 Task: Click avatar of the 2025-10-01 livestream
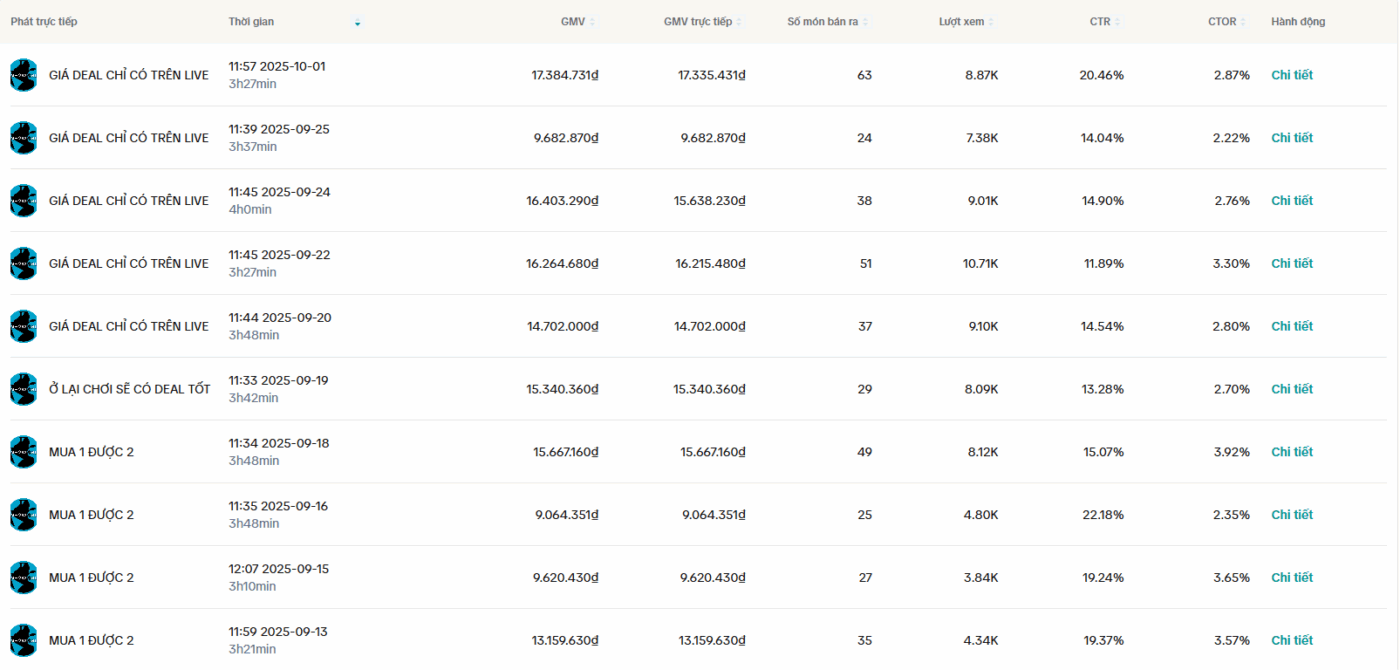click(23, 75)
